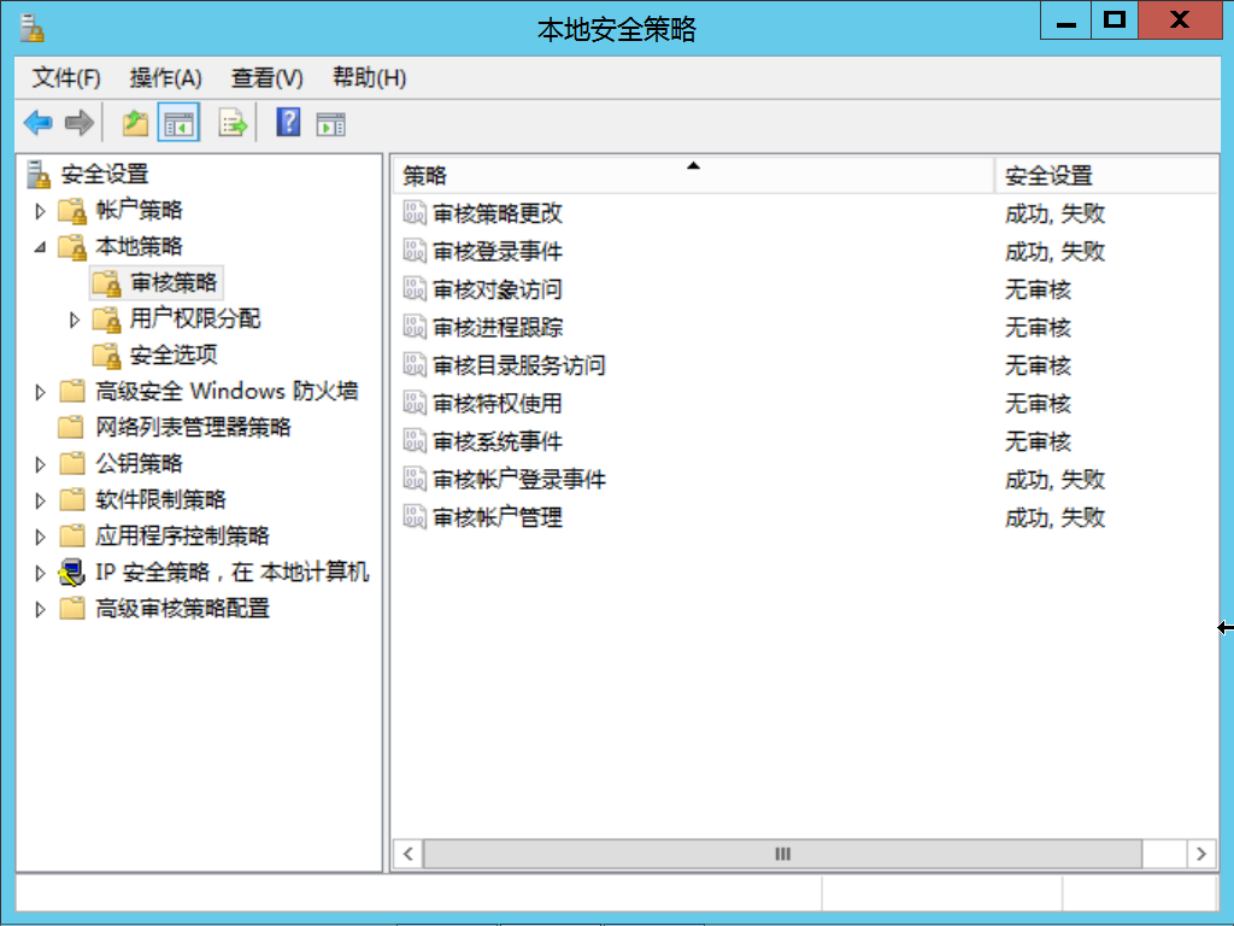Select the 审核帐户管理 policy name

pyautogui.click(x=497, y=517)
